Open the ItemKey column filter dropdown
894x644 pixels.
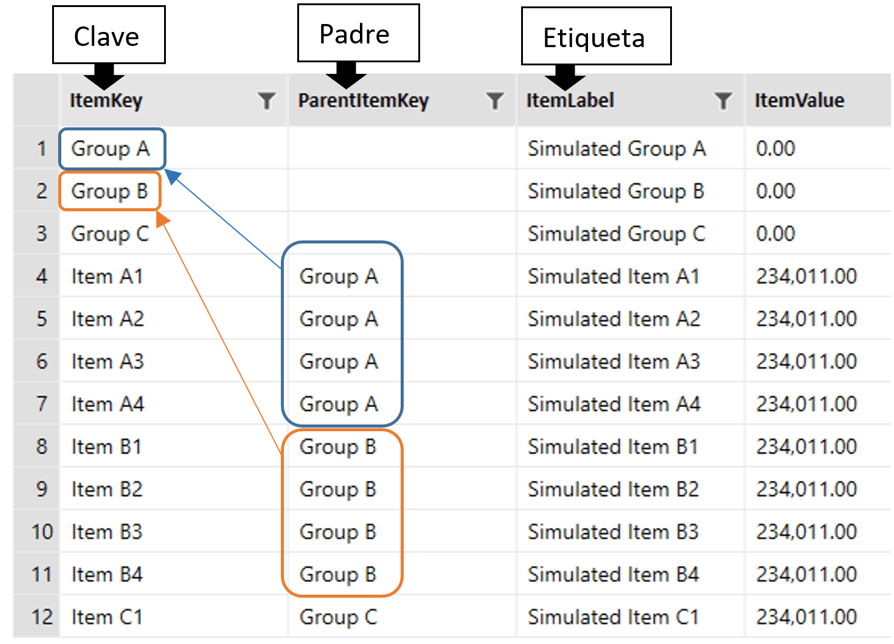tap(266, 100)
